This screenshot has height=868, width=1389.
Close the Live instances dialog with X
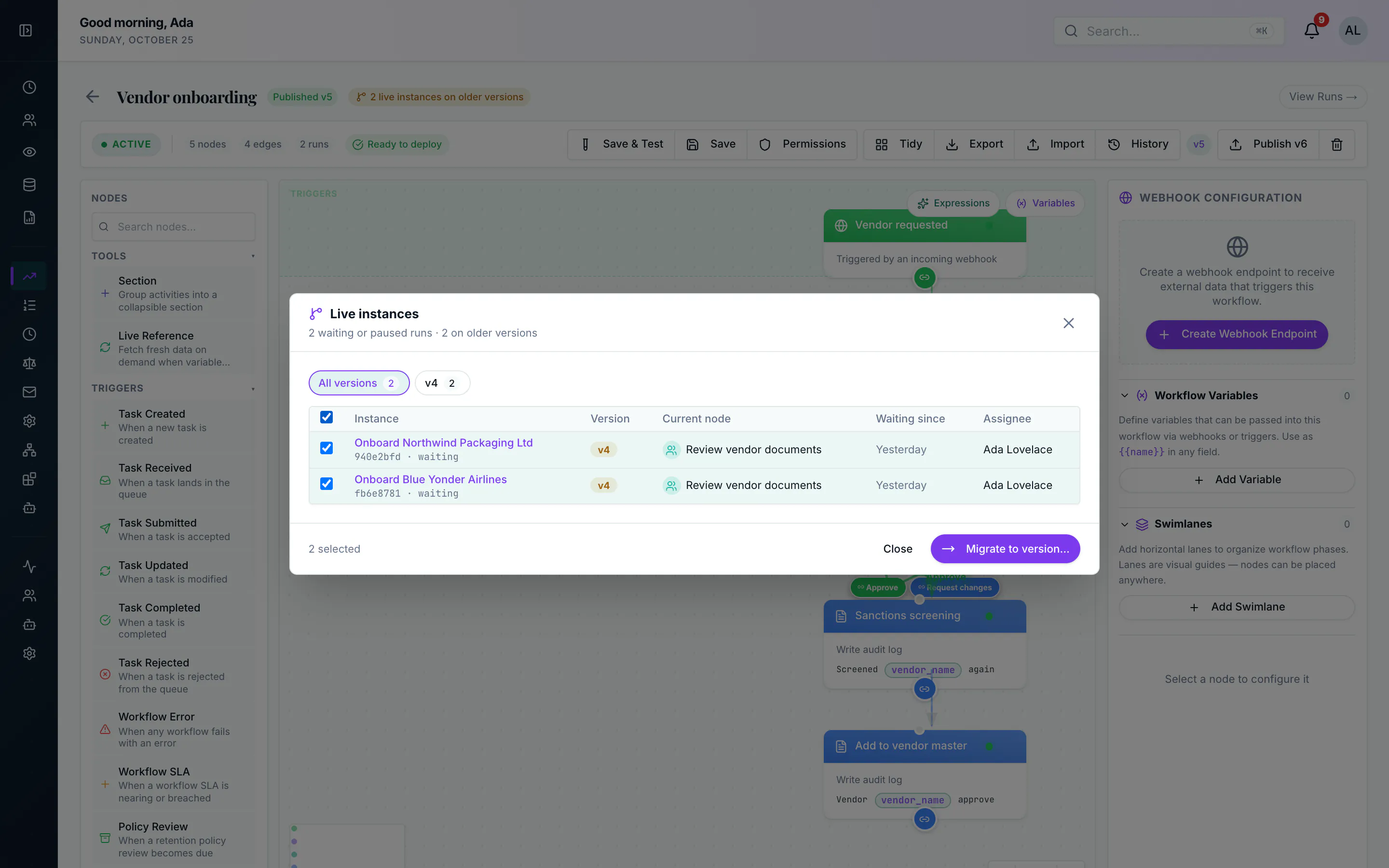tap(1068, 323)
